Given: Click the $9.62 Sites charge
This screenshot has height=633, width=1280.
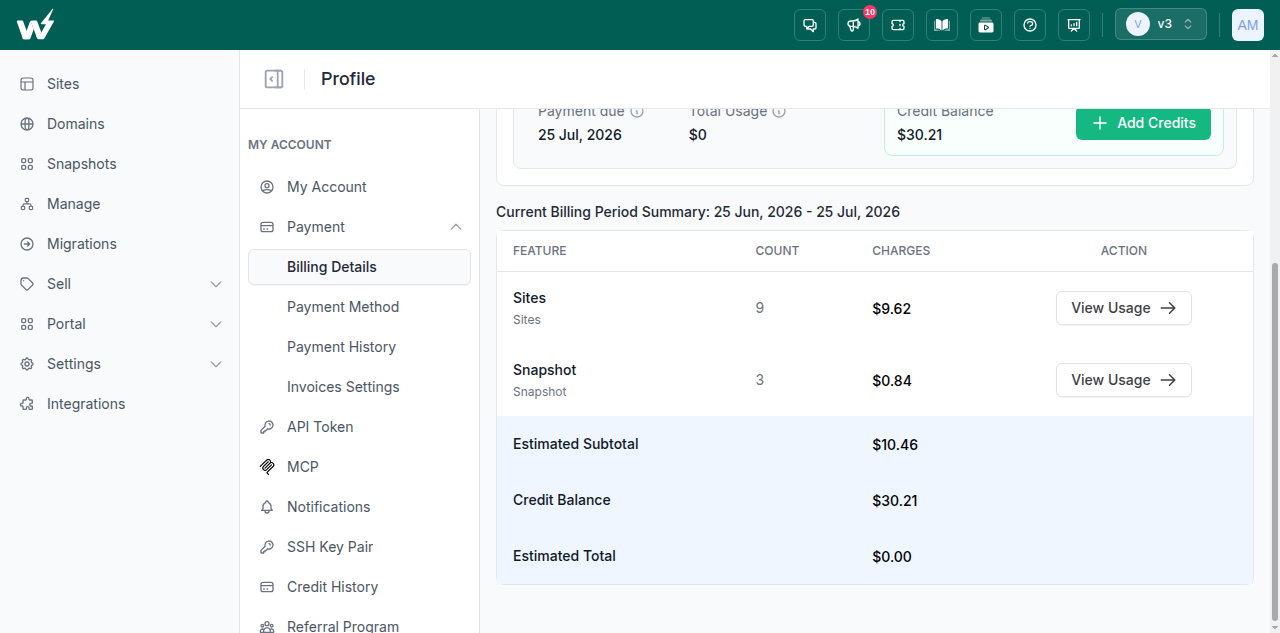Looking at the screenshot, I should pos(892,309).
